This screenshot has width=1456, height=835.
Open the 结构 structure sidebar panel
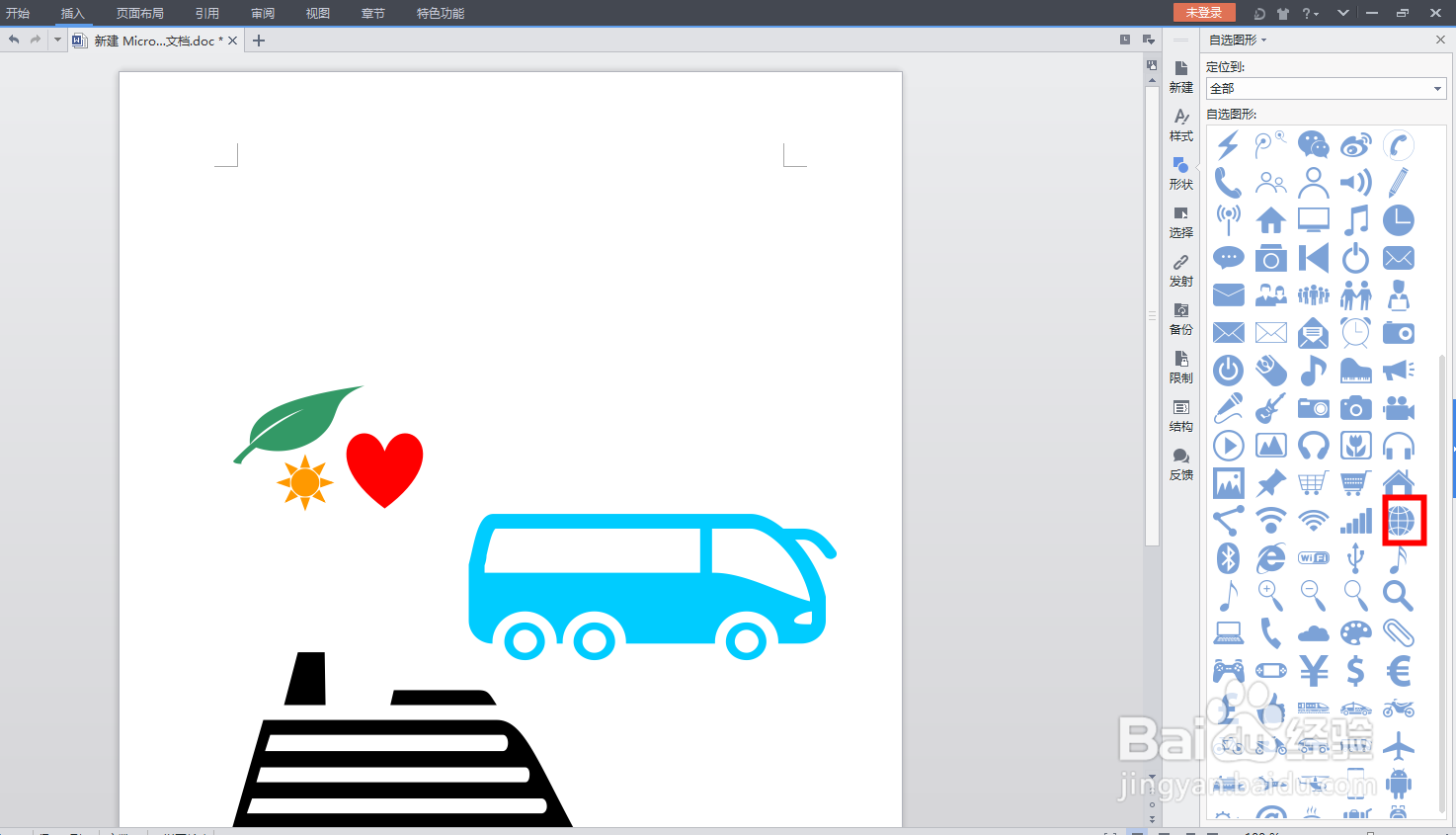[1181, 416]
